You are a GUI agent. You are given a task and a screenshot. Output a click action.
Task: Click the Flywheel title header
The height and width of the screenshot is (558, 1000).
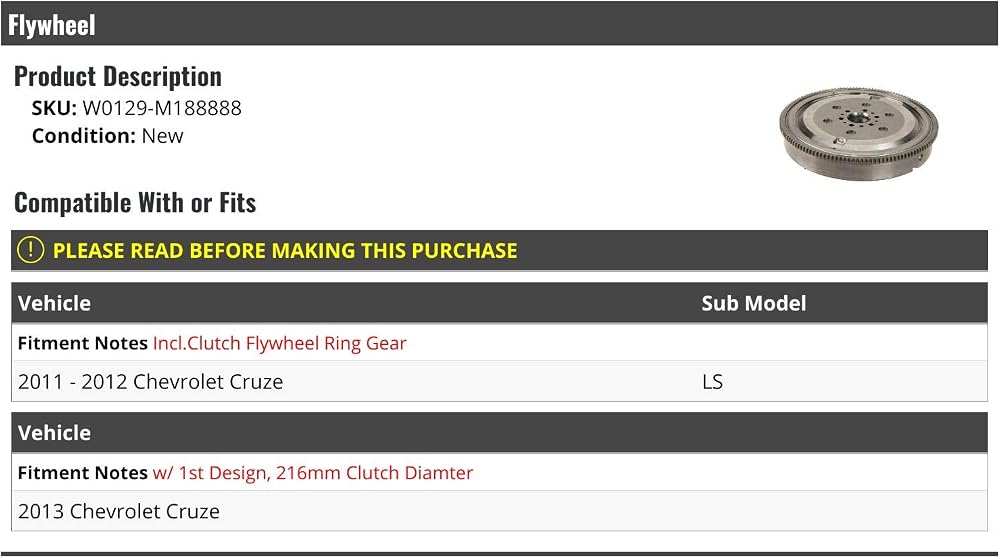point(52,26)
